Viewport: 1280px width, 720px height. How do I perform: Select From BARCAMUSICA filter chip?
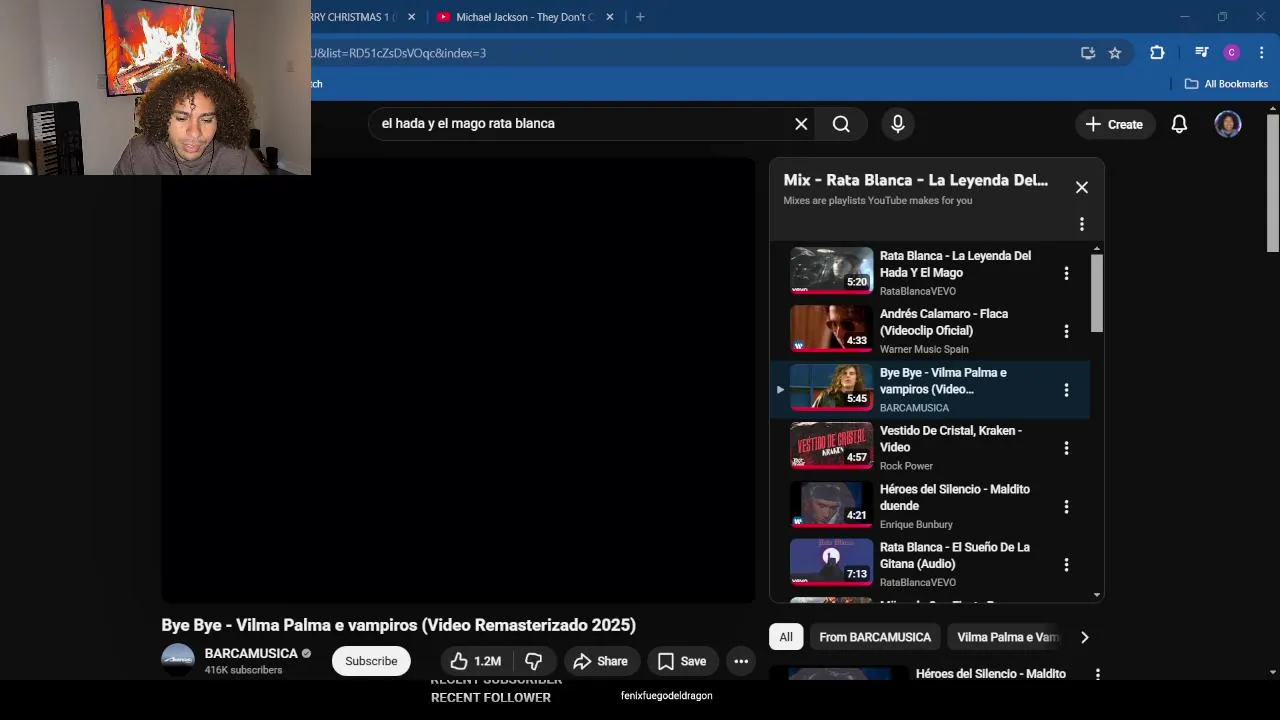875,637
